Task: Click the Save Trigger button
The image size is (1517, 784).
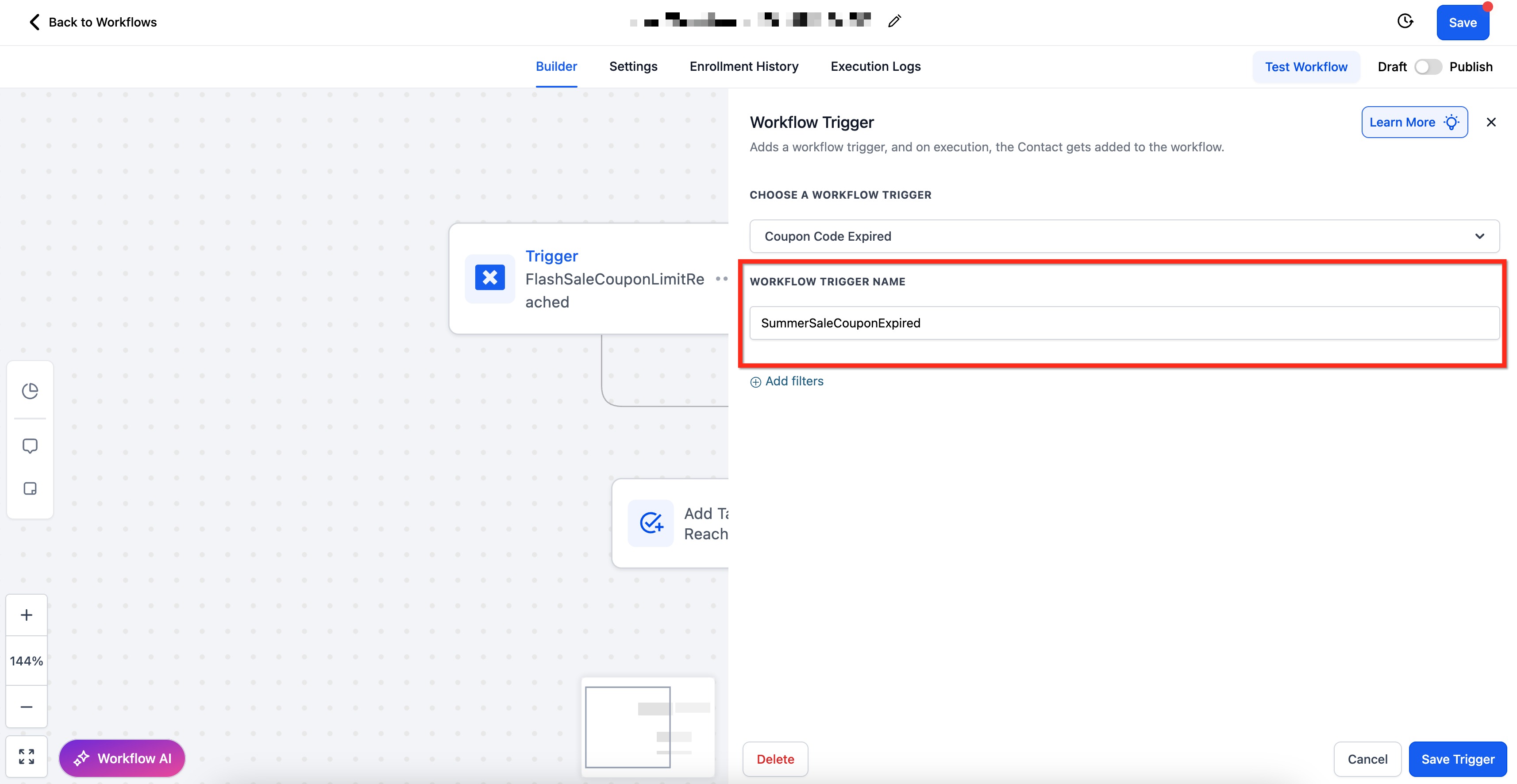Action: pos(1457,759)
